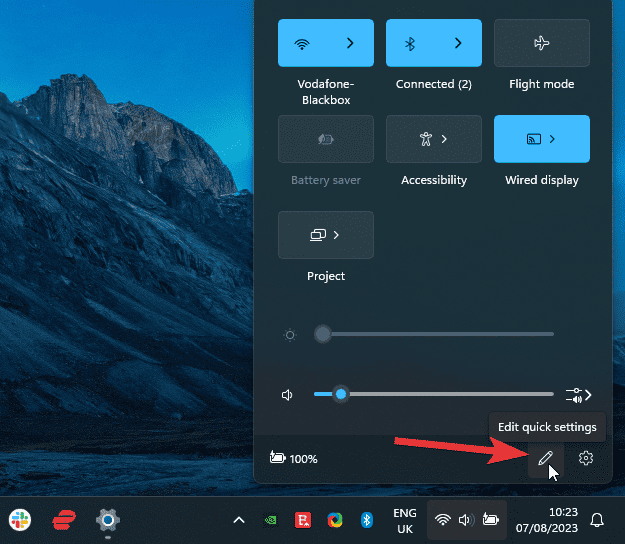Screen dimensions: 625x544
Task: Click the Flight mode label
Action: coord(542,84)
